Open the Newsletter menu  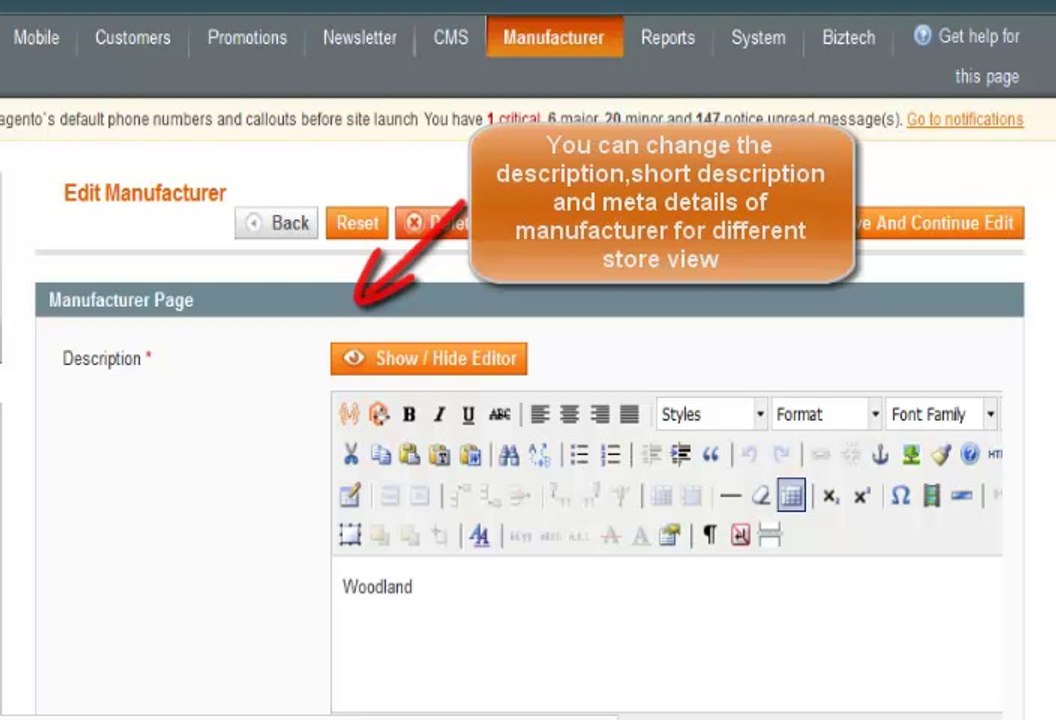pos(360,38)
